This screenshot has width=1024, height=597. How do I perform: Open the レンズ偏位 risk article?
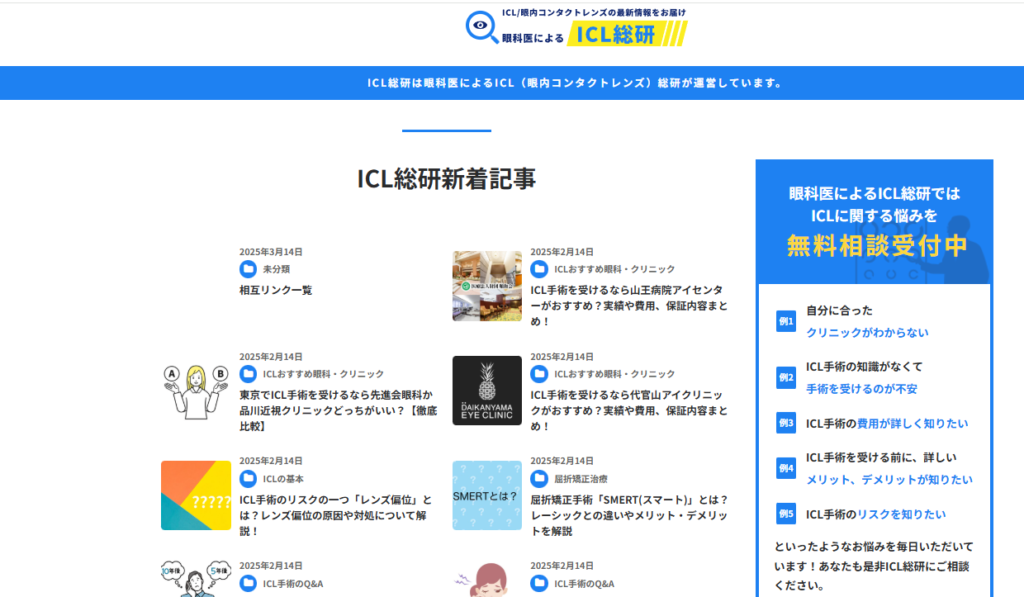tap(336, 515)
